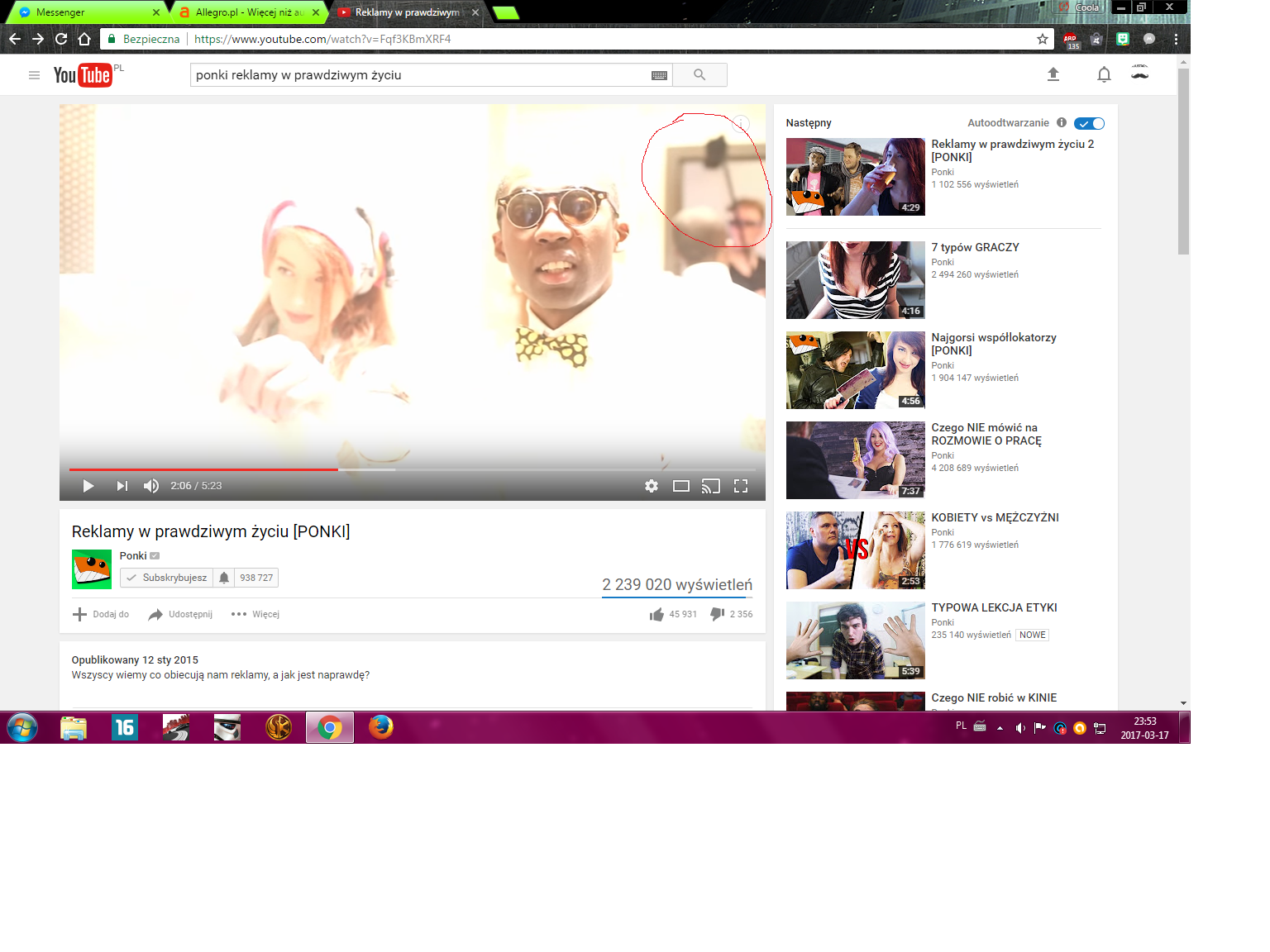Screen dimensions: 1270x952
Task: Click the Udostępnij share button
Action: tap(180, 614)
